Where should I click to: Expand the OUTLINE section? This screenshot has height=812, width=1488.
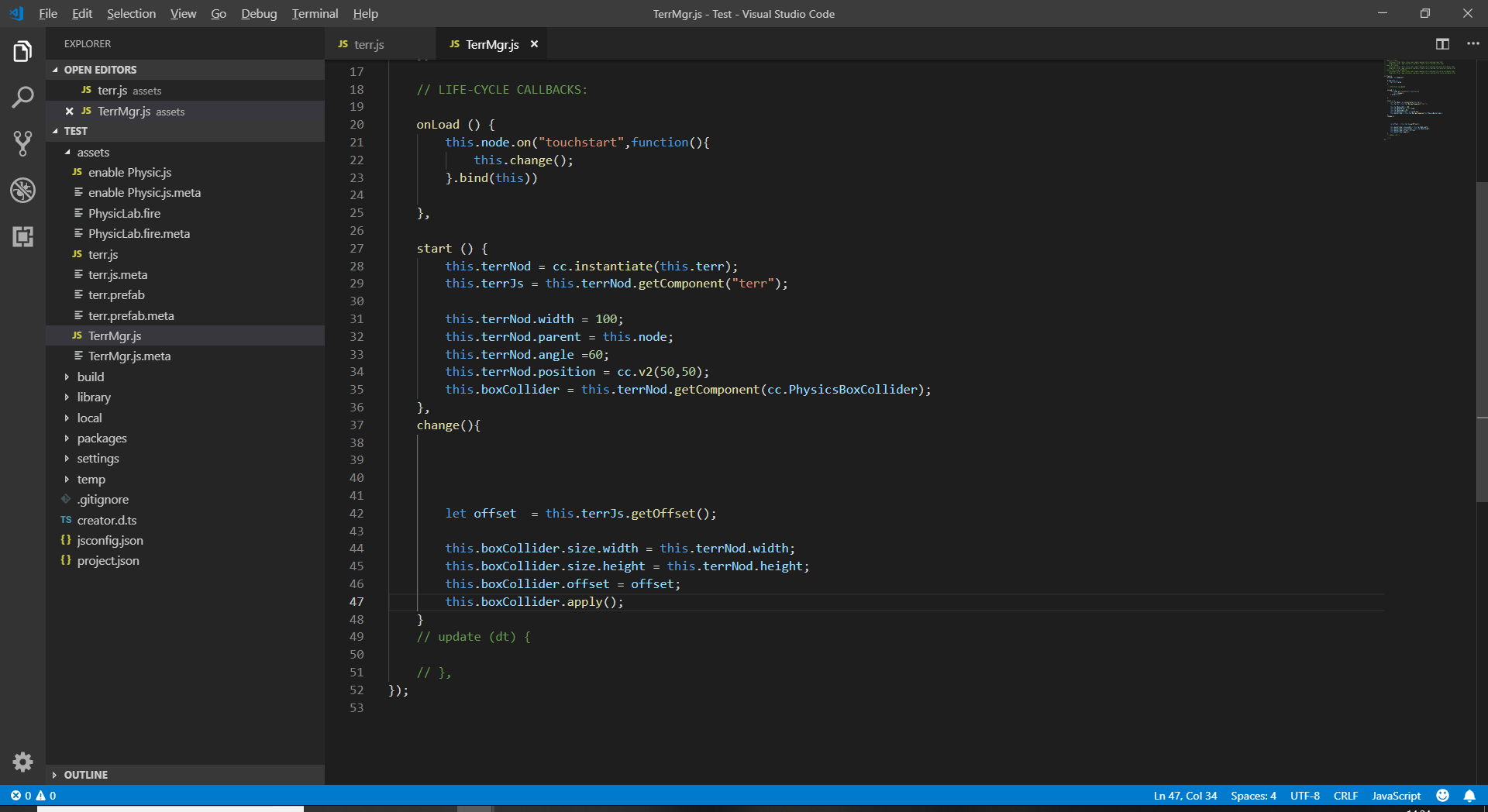85,775
